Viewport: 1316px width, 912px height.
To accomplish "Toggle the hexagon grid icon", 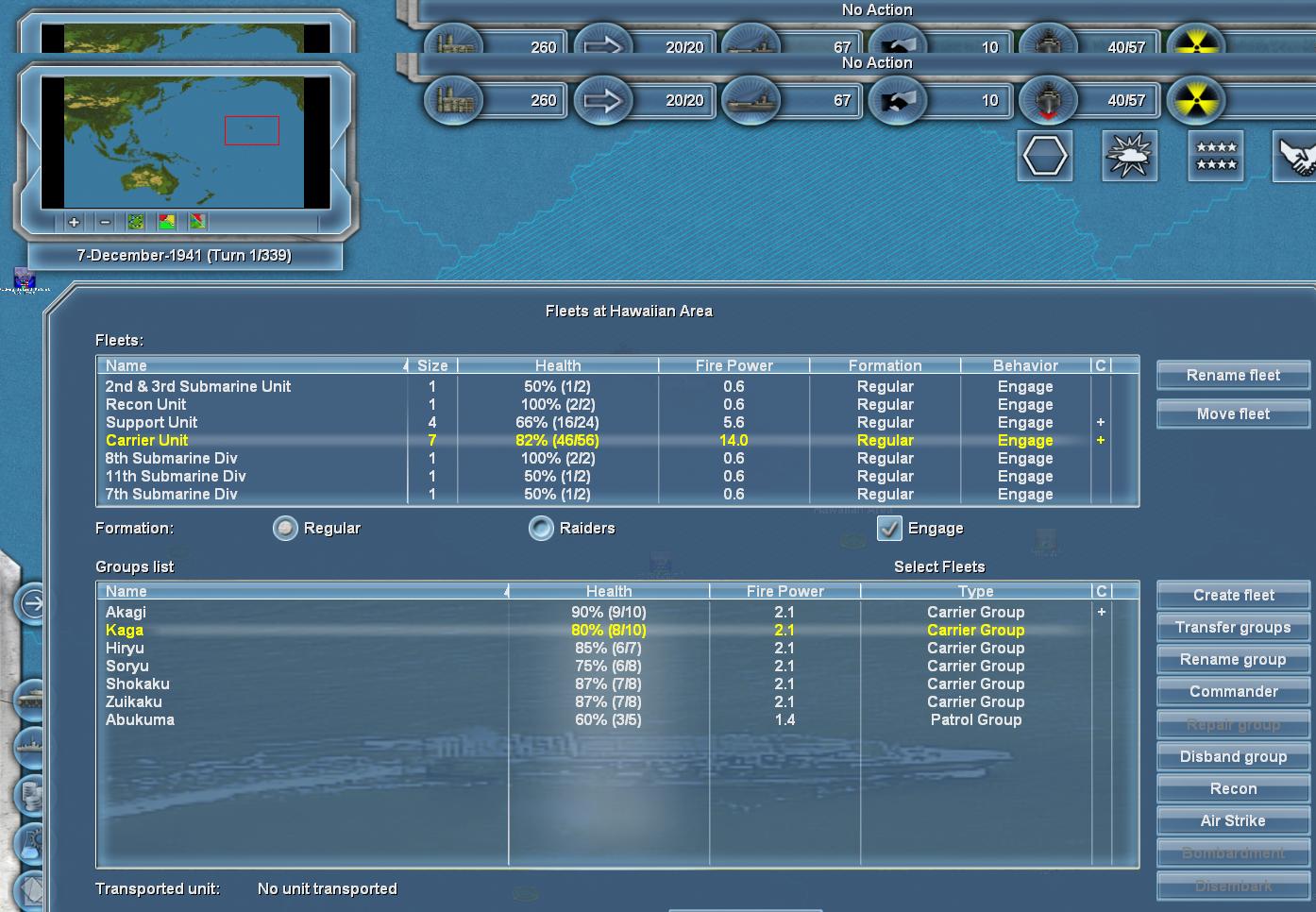I will click(x=1045, y=156).
